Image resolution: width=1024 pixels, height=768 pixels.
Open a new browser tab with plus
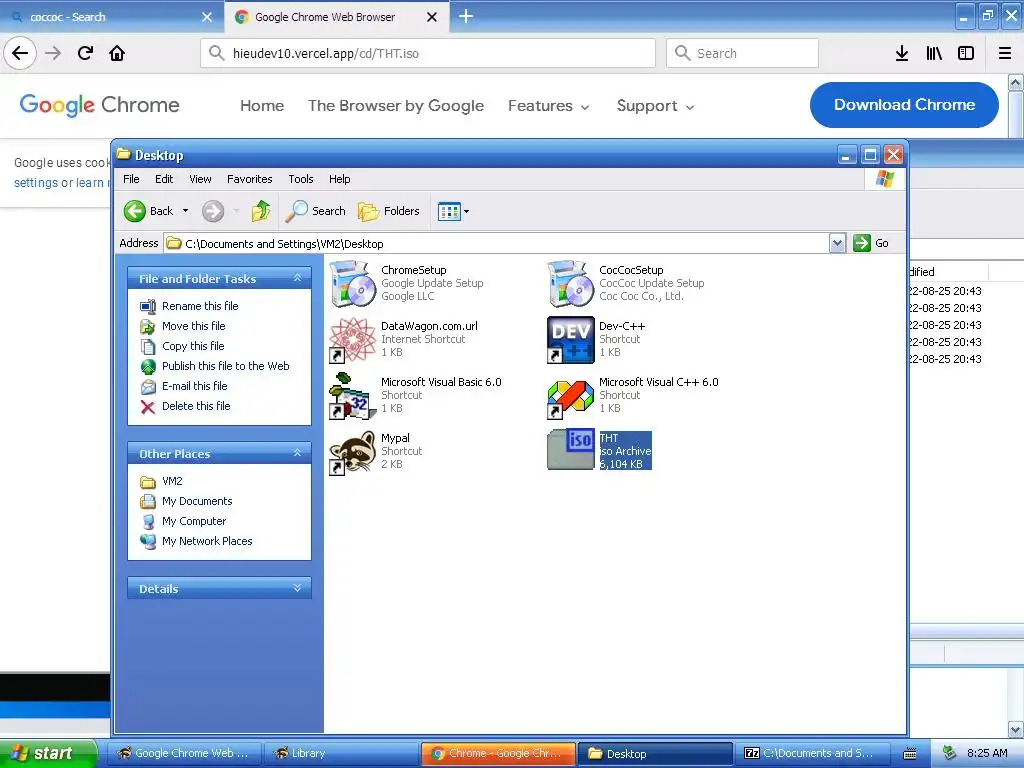click(466, 16)
